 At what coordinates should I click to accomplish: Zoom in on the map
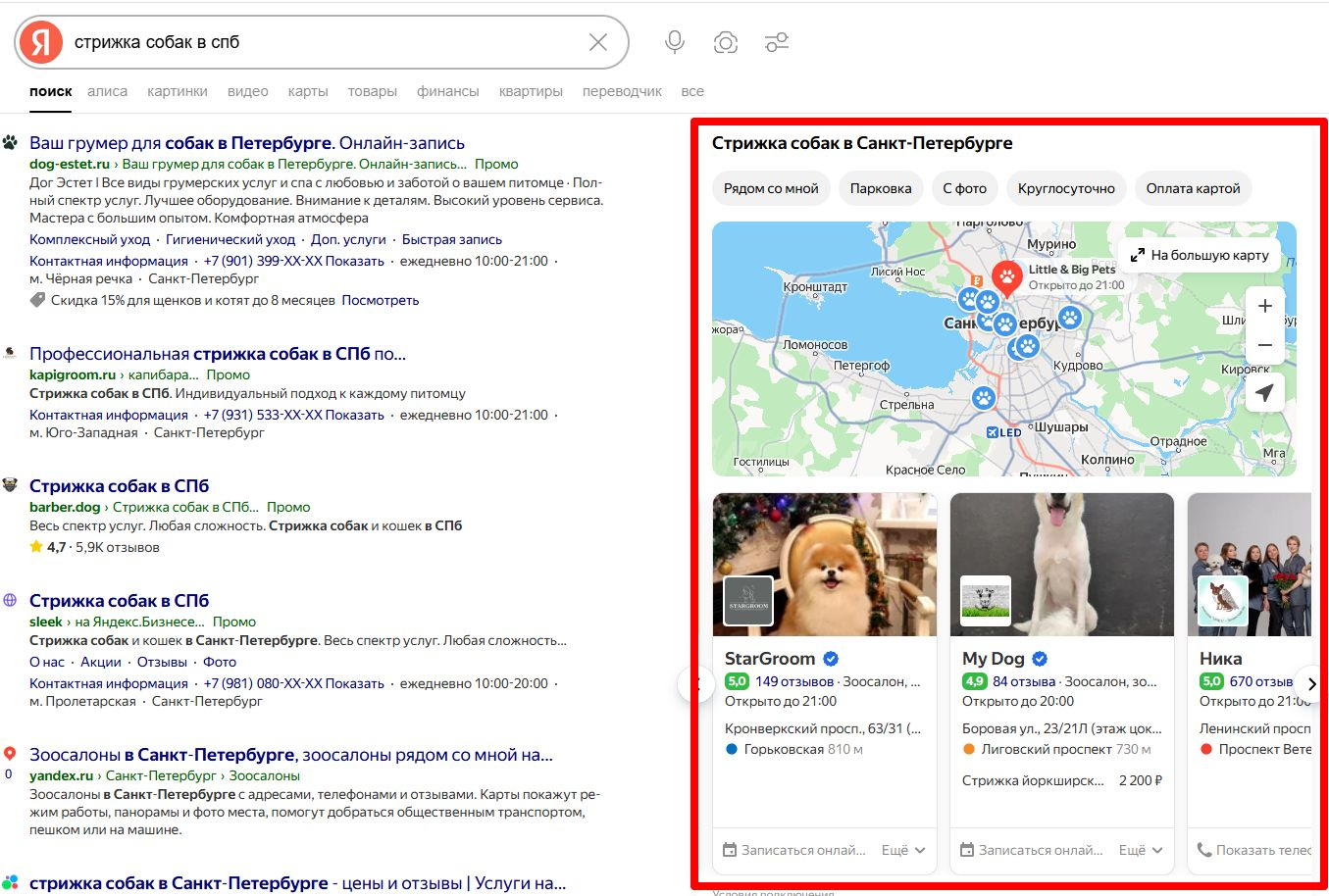[1264, 306]
